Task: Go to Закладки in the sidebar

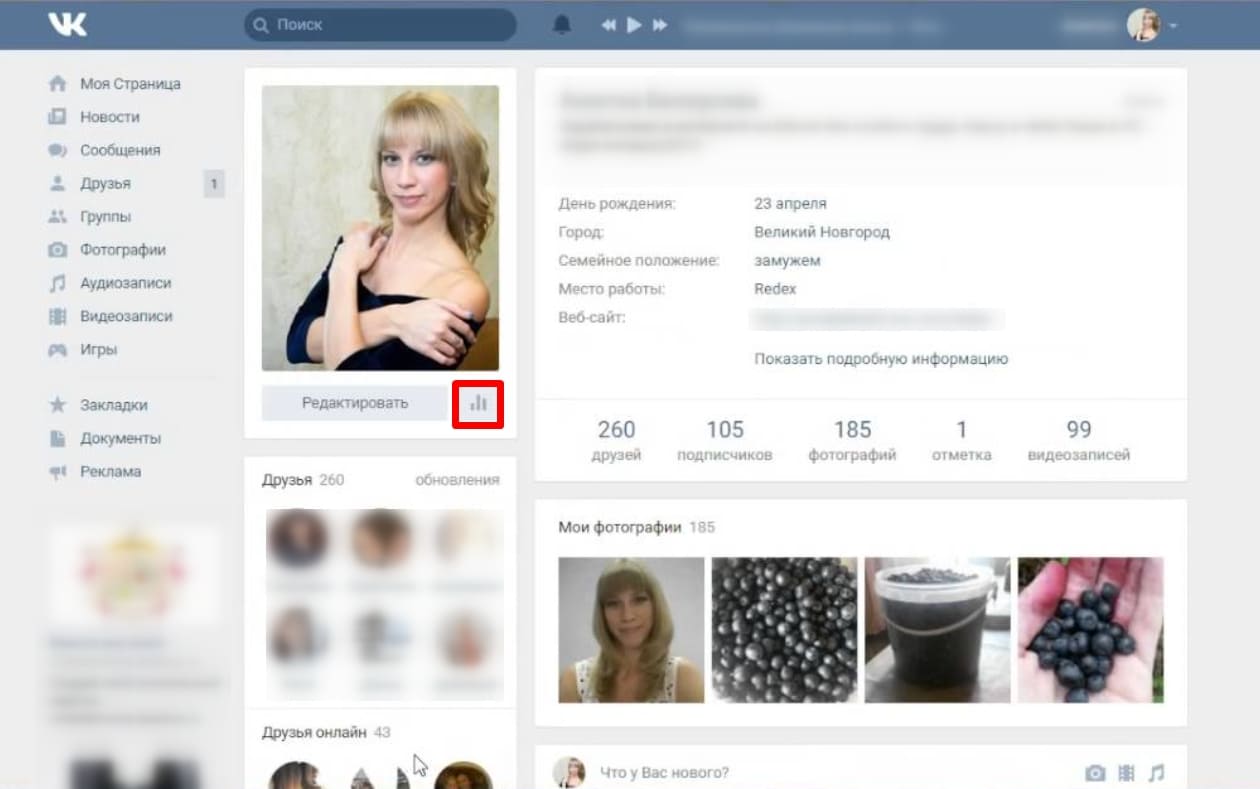Action: (113, 405)
